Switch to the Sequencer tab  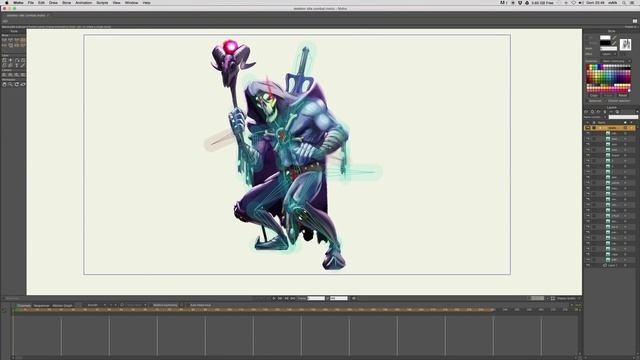tap(41, 305)
